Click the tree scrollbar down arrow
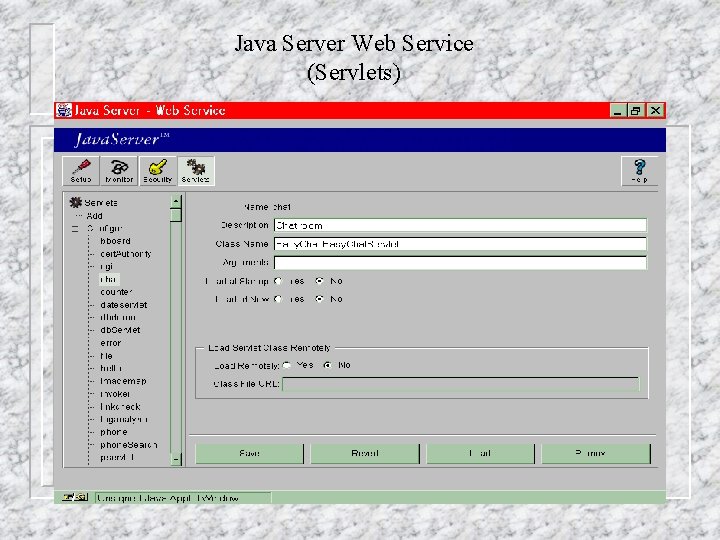Image resolution: width=720 pixels, height=540 pixels. (176, 459)
